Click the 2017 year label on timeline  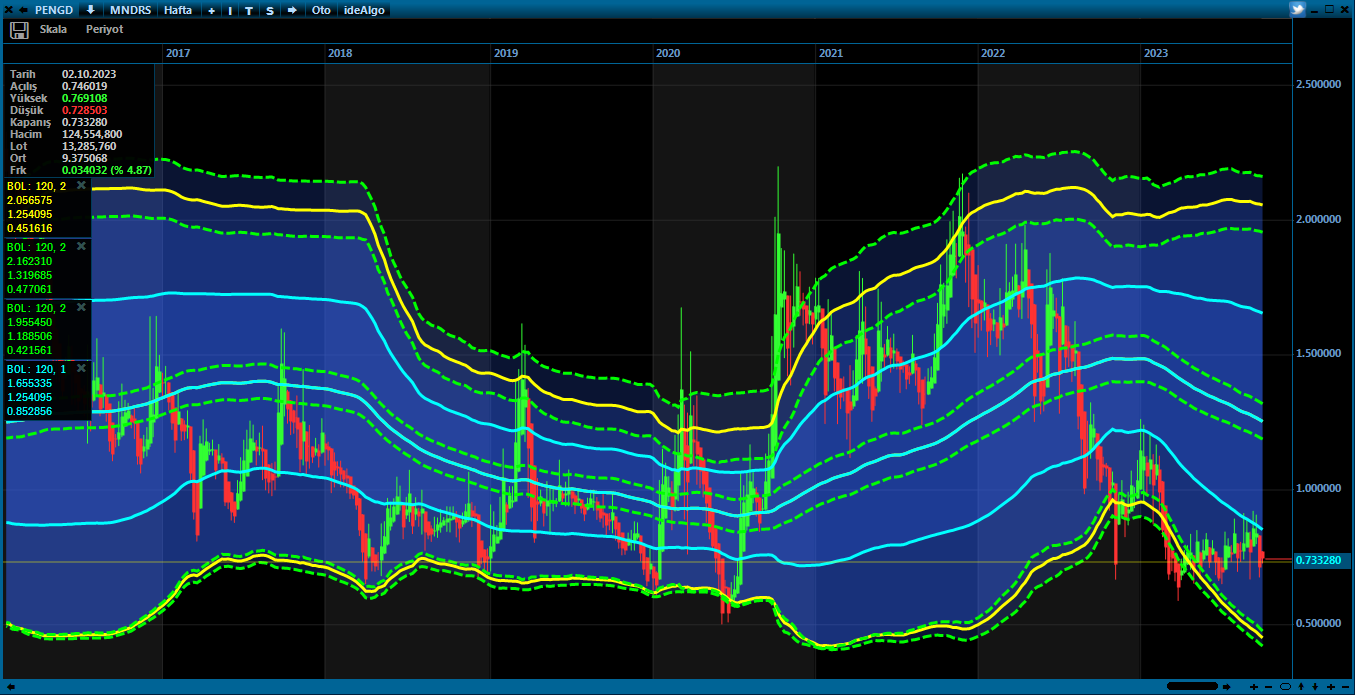coord(178,53)
